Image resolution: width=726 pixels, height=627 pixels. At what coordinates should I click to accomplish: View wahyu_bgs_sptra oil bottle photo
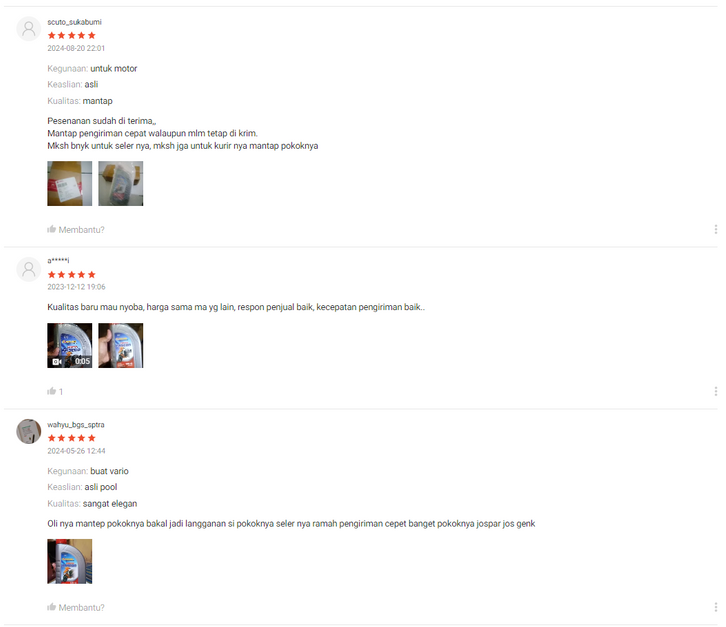pyautogui.click(x=69, y=561)
